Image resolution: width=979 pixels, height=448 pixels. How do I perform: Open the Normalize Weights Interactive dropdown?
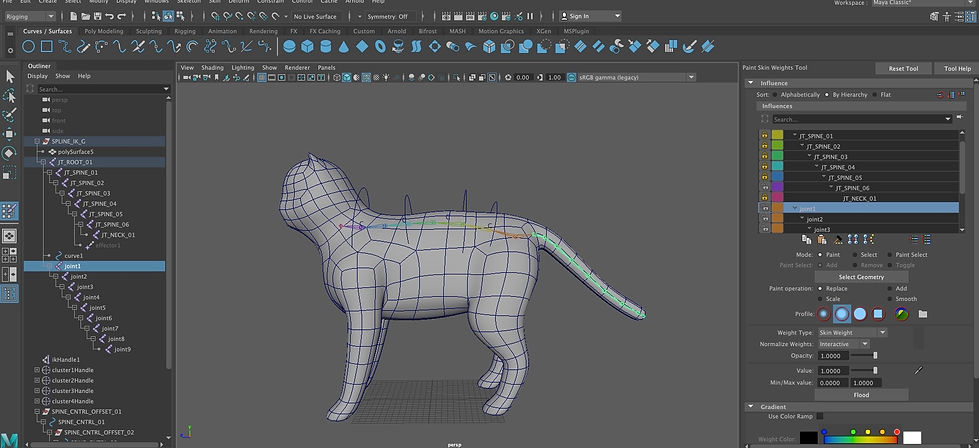point(843,344)
